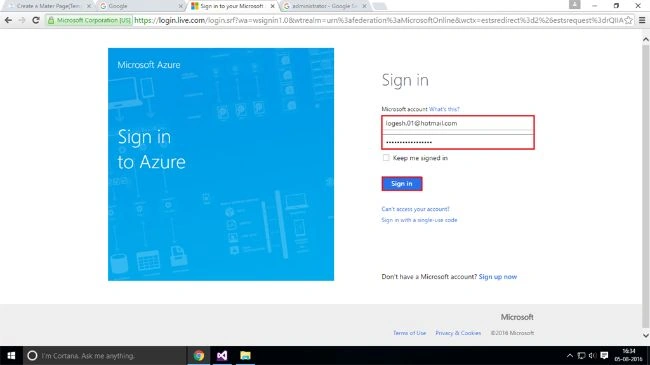This screenshot has width=650, height=365.
Task: Click the Cortana circle icon
Action: [32, 355]
